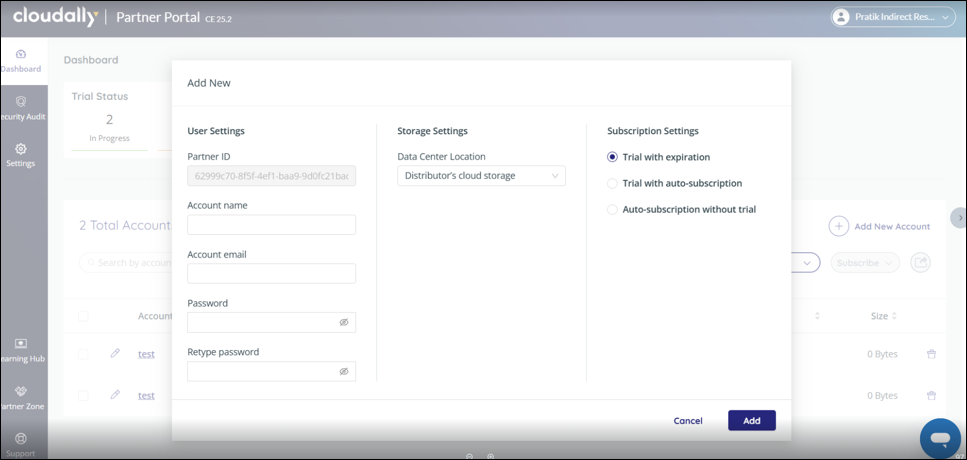Expand the right side panel arrow
Screen dimensions: 967x460
click(959, 218)
